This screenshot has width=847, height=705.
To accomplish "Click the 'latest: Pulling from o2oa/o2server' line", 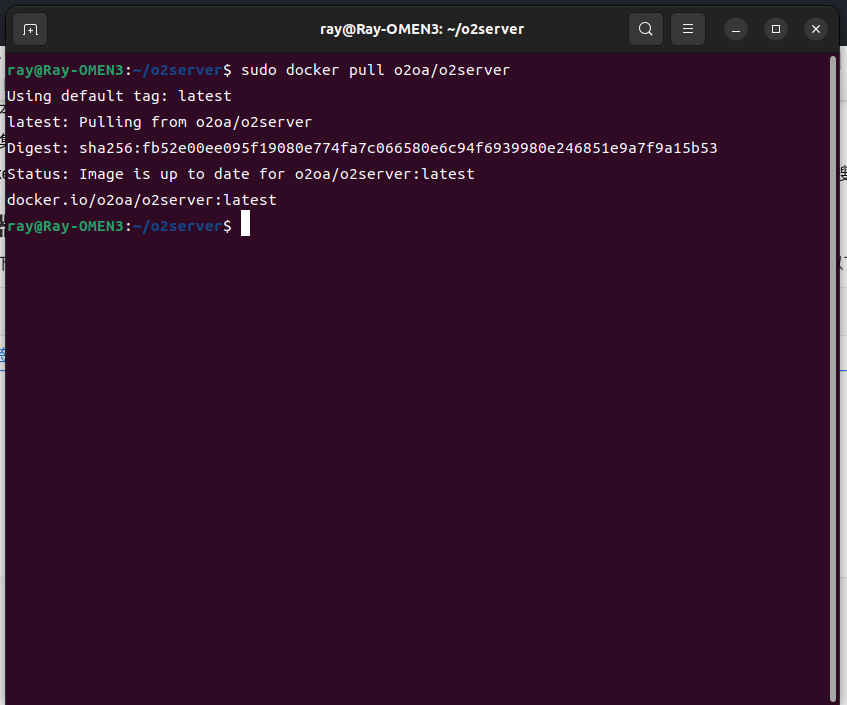I will (159, 122).
